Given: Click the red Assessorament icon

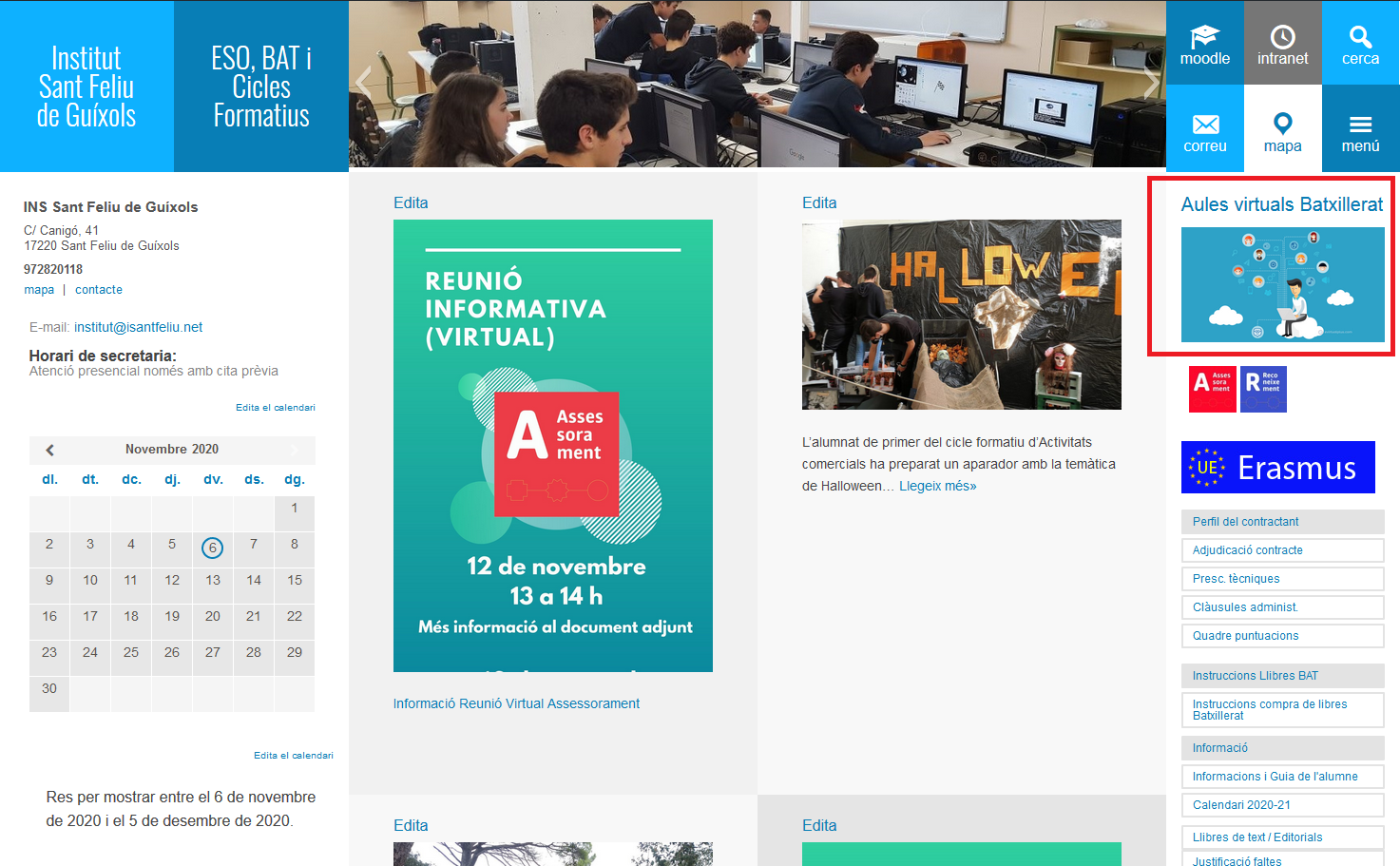Looking at the screenshot, I should (x=1212, y=389).
